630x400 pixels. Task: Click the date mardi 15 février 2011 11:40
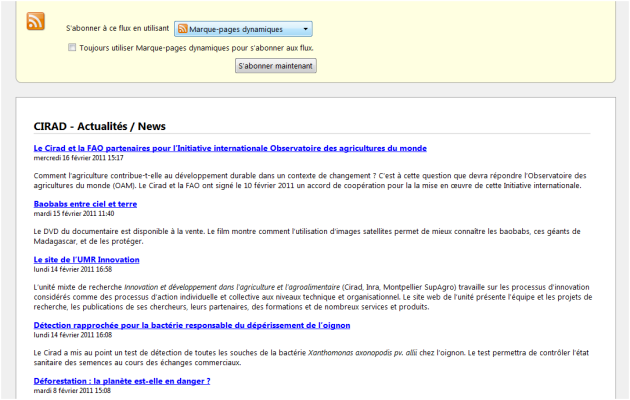pyautogui.click(x=74, y=214)
